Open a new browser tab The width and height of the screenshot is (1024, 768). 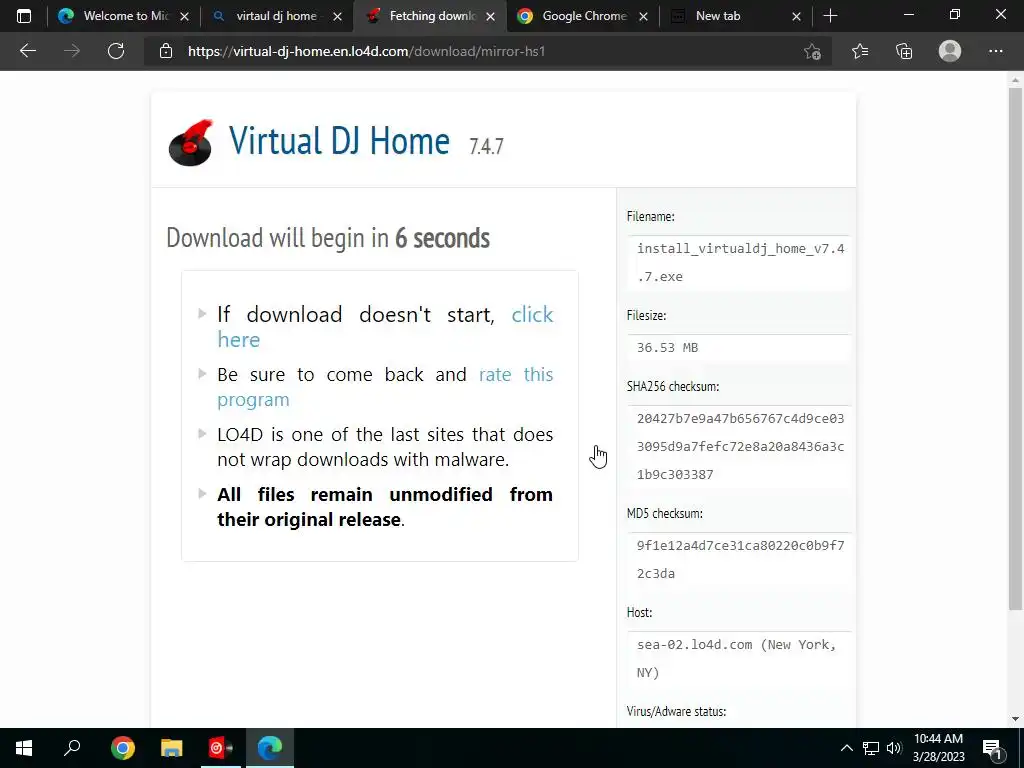pyautogui.click(x=830, y=16)
